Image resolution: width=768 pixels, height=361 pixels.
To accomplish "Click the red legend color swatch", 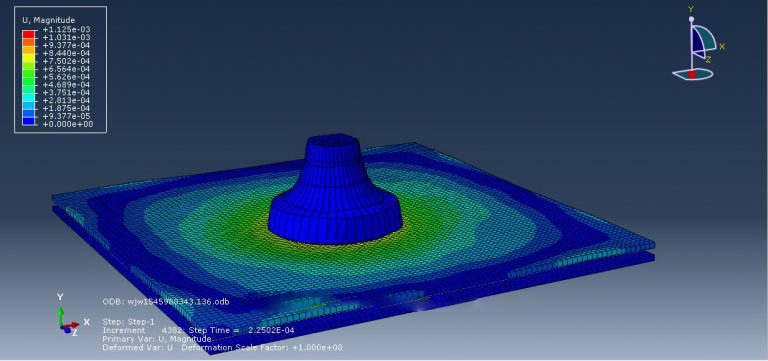I will click(29, 33).
